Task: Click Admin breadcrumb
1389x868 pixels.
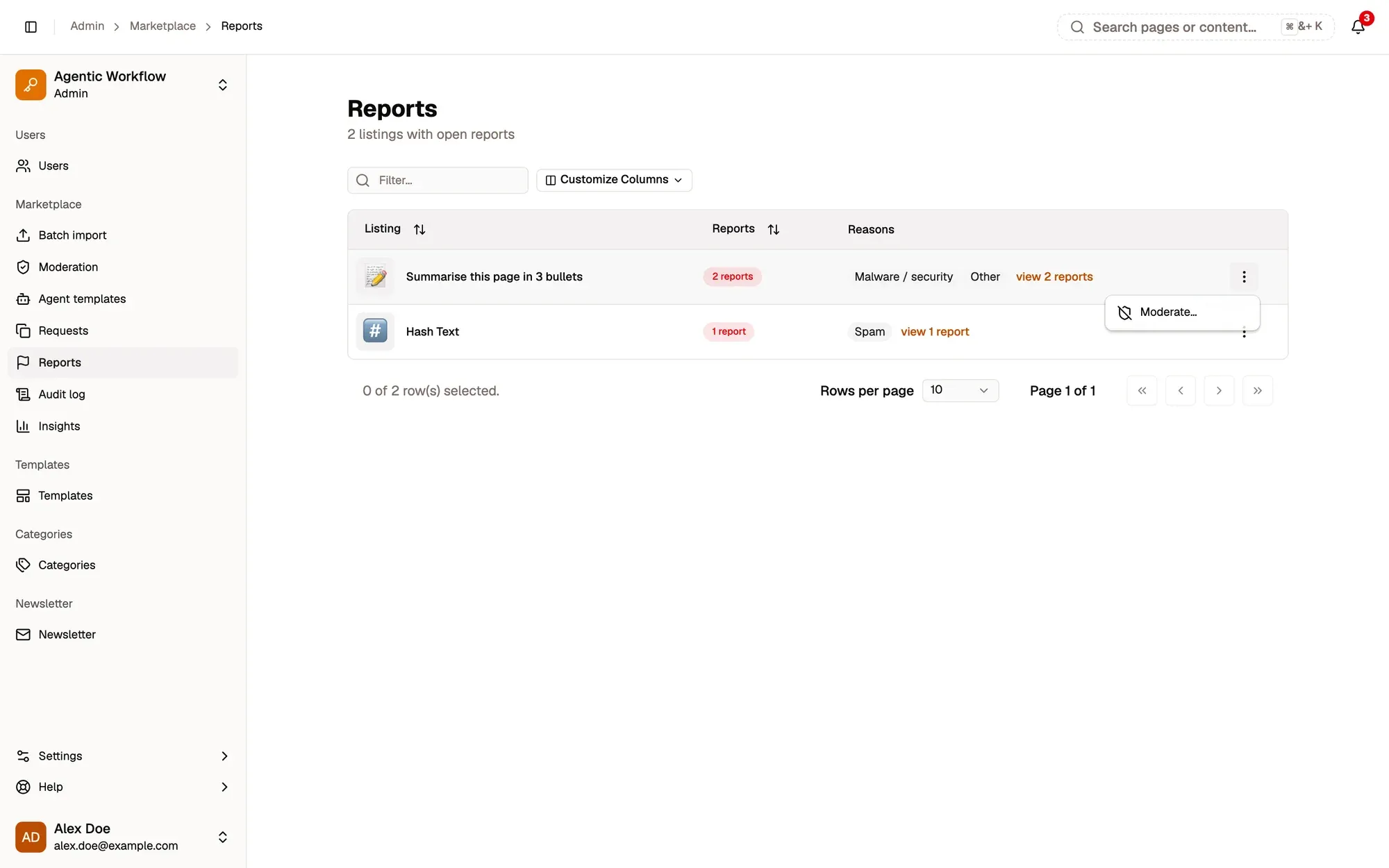Action: pos(87,26)
